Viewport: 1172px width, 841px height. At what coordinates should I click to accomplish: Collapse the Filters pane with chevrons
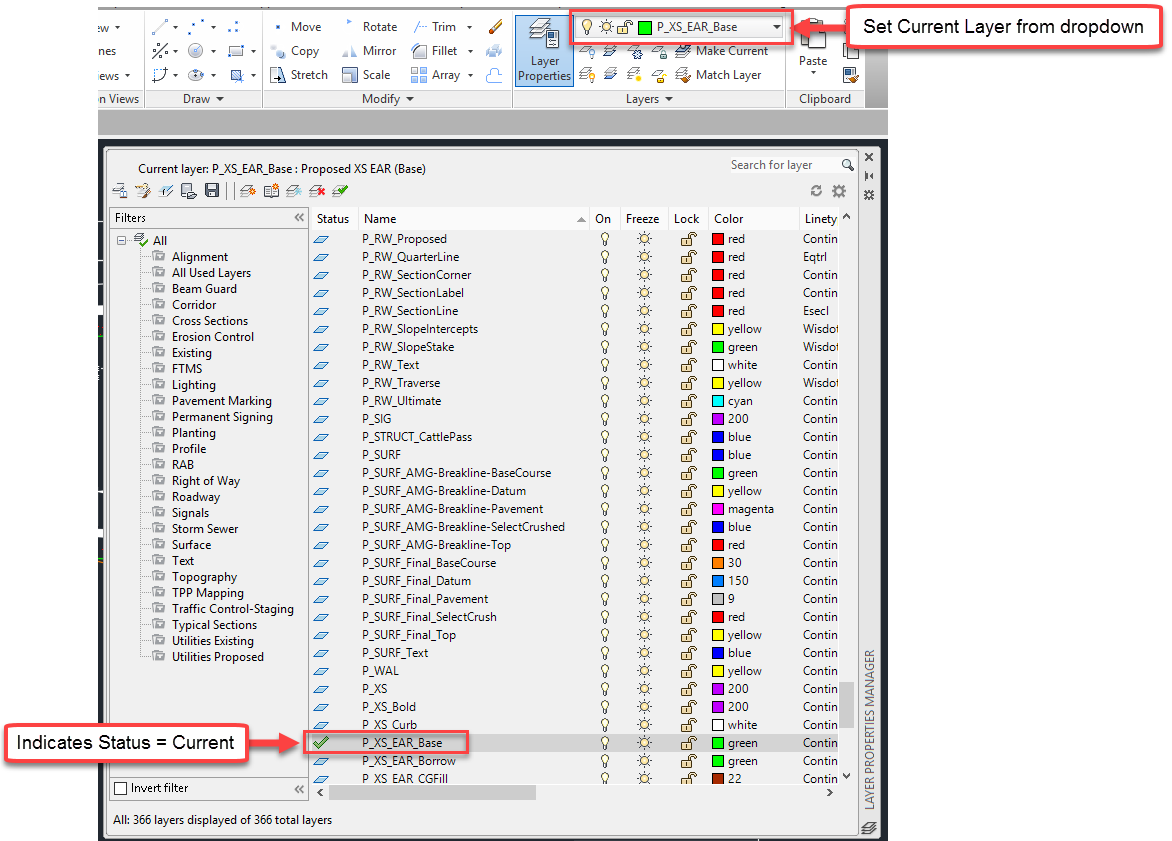pyautogui.click(x=298, y=218)
